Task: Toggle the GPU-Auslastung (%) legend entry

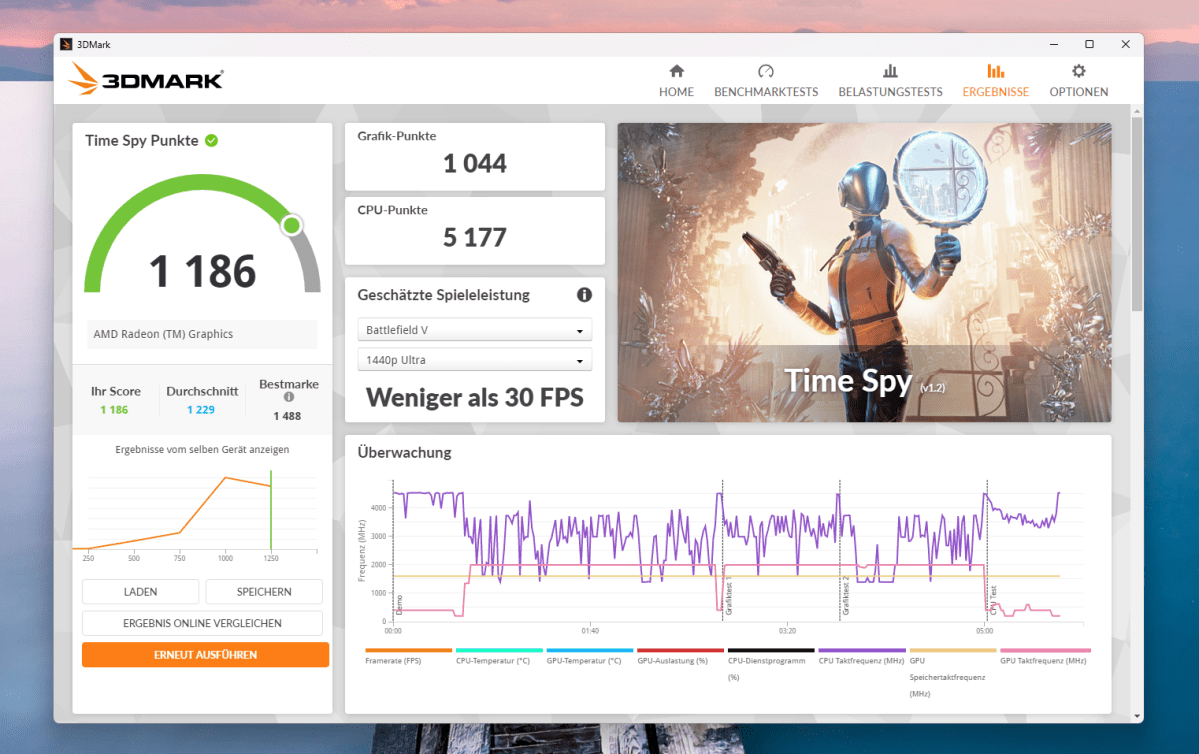Action: coord(681,656)
